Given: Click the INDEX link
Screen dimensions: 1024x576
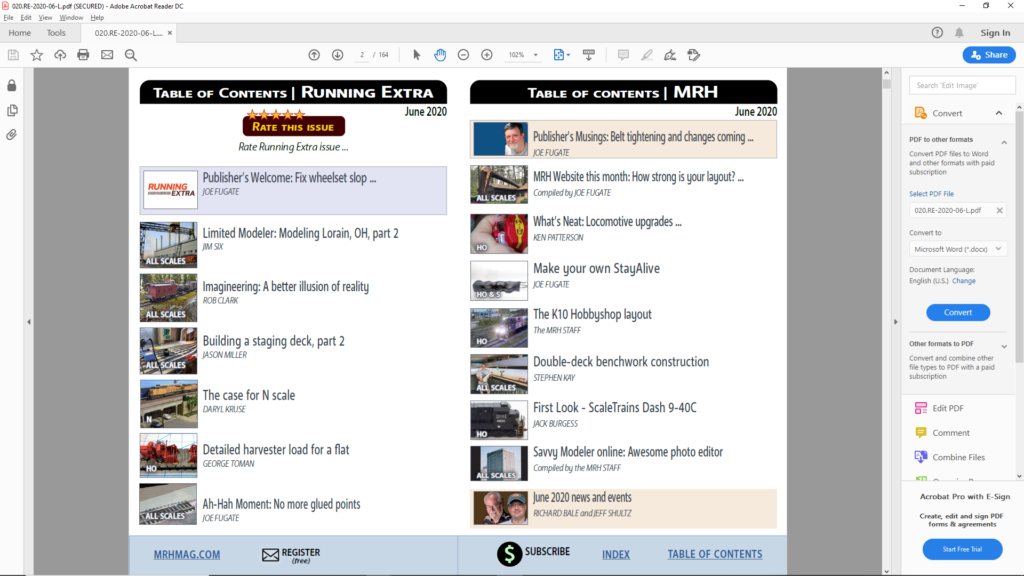Looking at the screenshot, I should [x=616, y=554].
